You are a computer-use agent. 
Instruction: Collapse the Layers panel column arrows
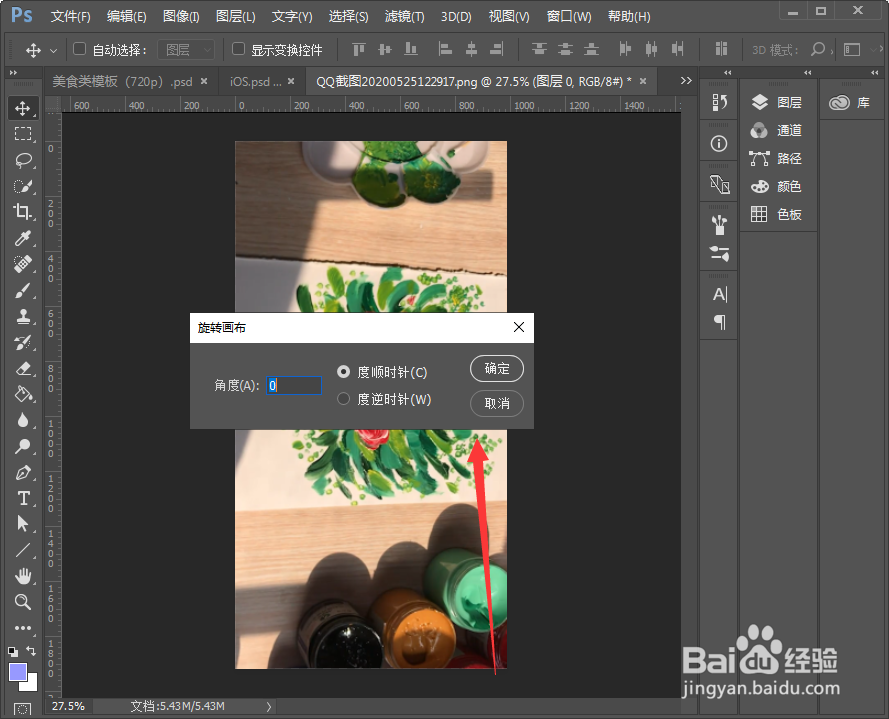(807, 73)
